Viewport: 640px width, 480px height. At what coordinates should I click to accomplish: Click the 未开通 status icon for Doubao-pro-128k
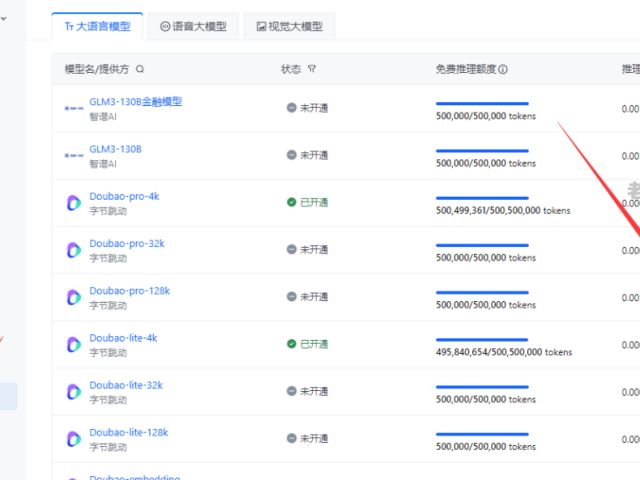click(x=291, y=297)
